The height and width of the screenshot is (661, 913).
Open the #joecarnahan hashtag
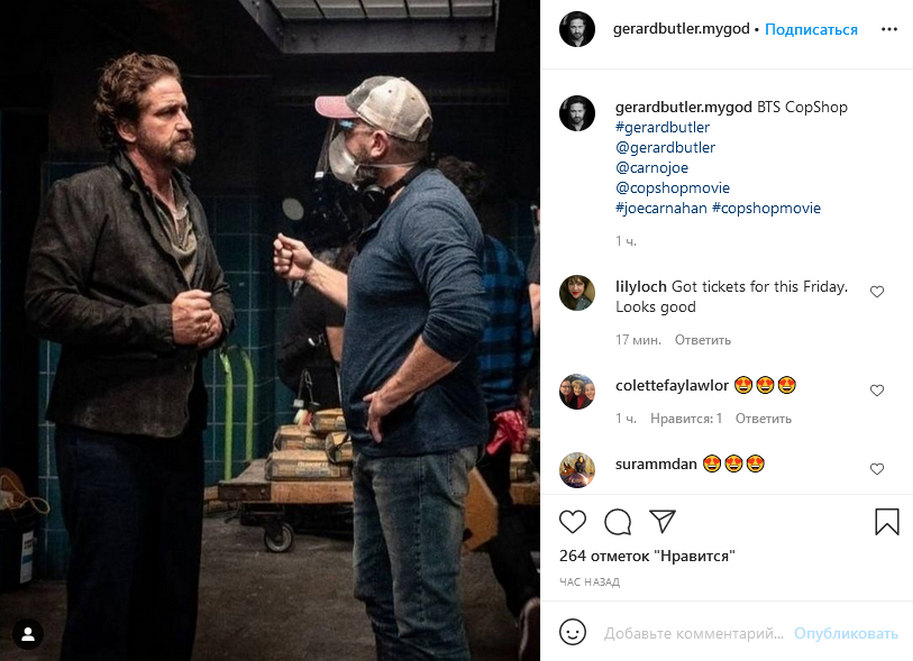pos(661,208)
